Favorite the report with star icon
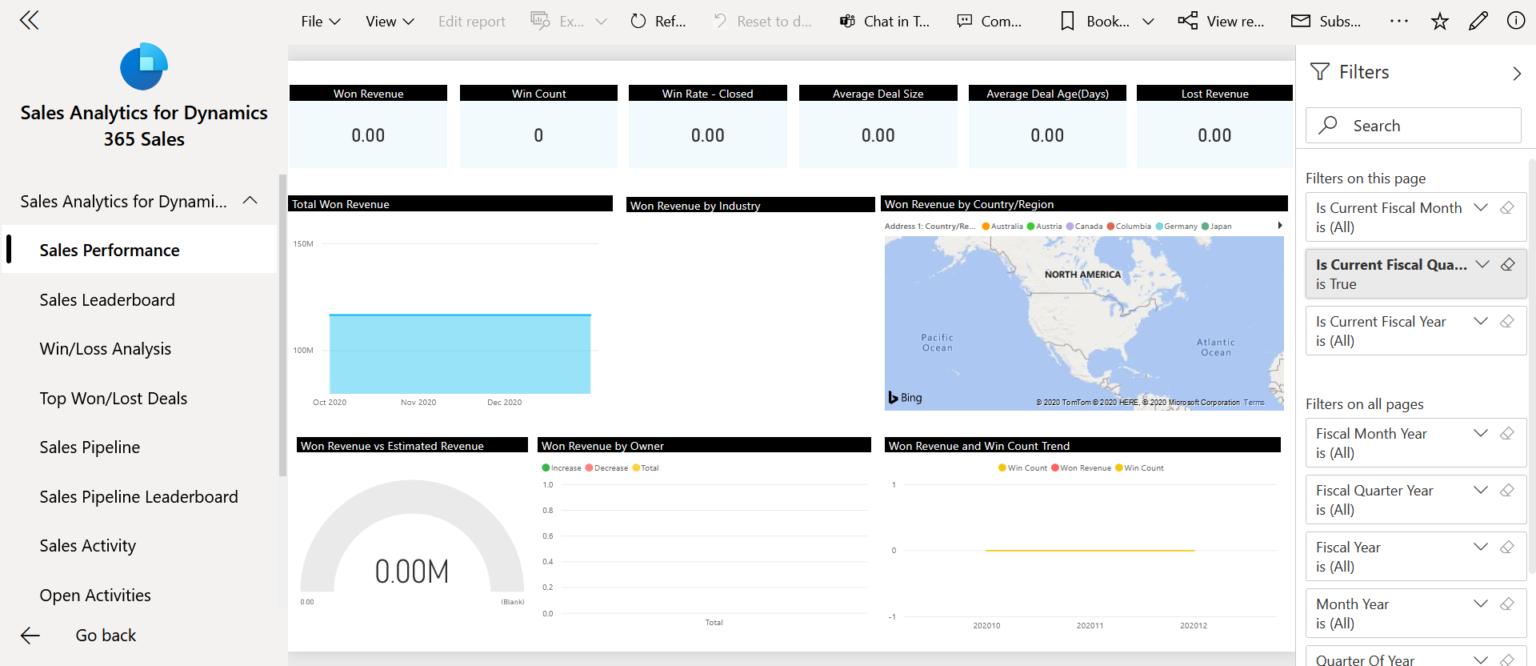Screen dimensions: 1536x666 point(1440,21)
